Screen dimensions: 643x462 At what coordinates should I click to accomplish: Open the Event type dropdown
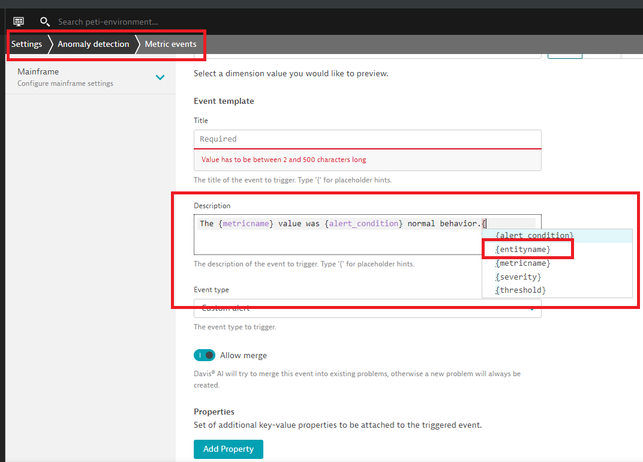click(367, 308)
